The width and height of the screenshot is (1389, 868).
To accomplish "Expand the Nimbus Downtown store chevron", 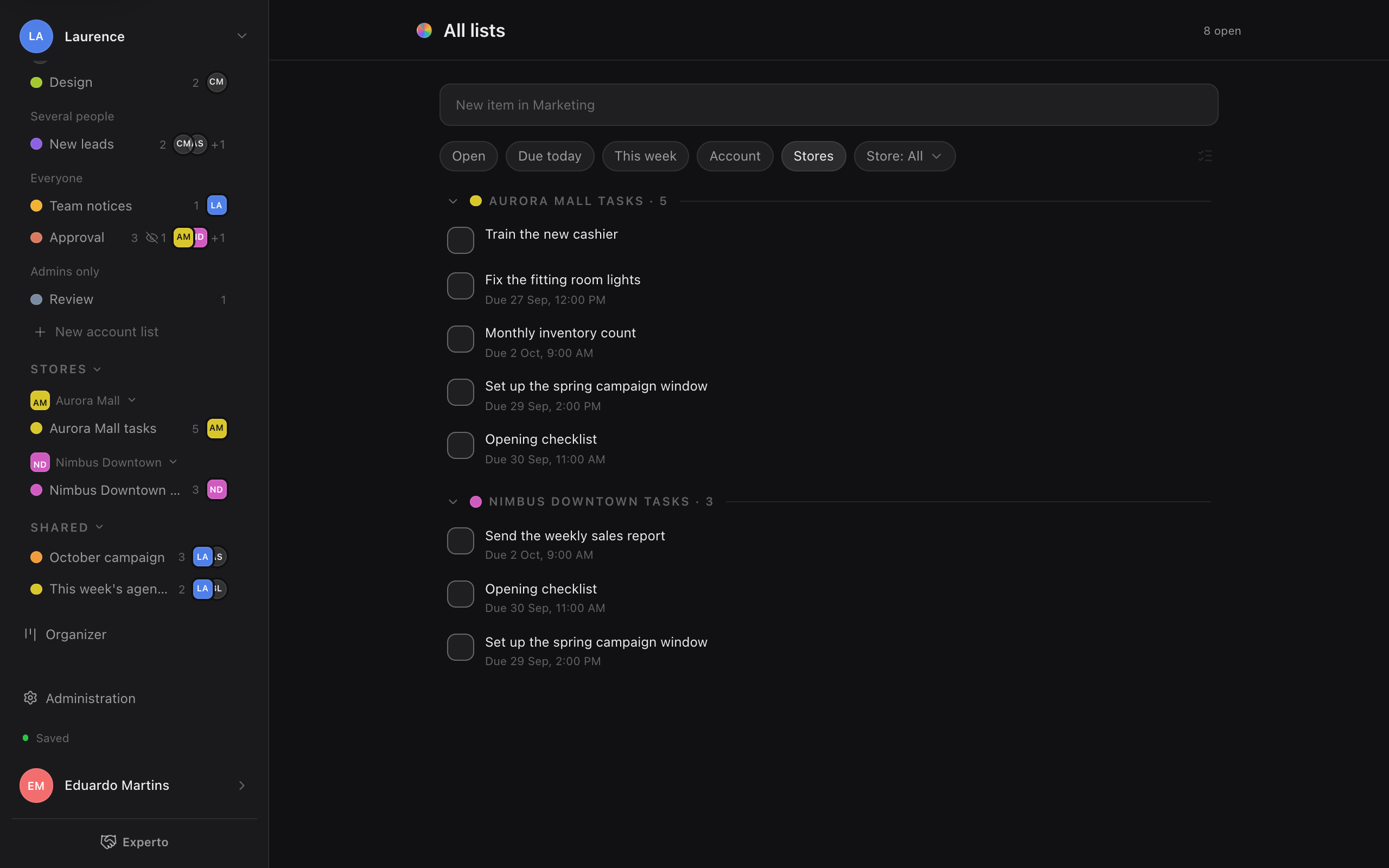I will pyautogui.click(x=173, y=462).
